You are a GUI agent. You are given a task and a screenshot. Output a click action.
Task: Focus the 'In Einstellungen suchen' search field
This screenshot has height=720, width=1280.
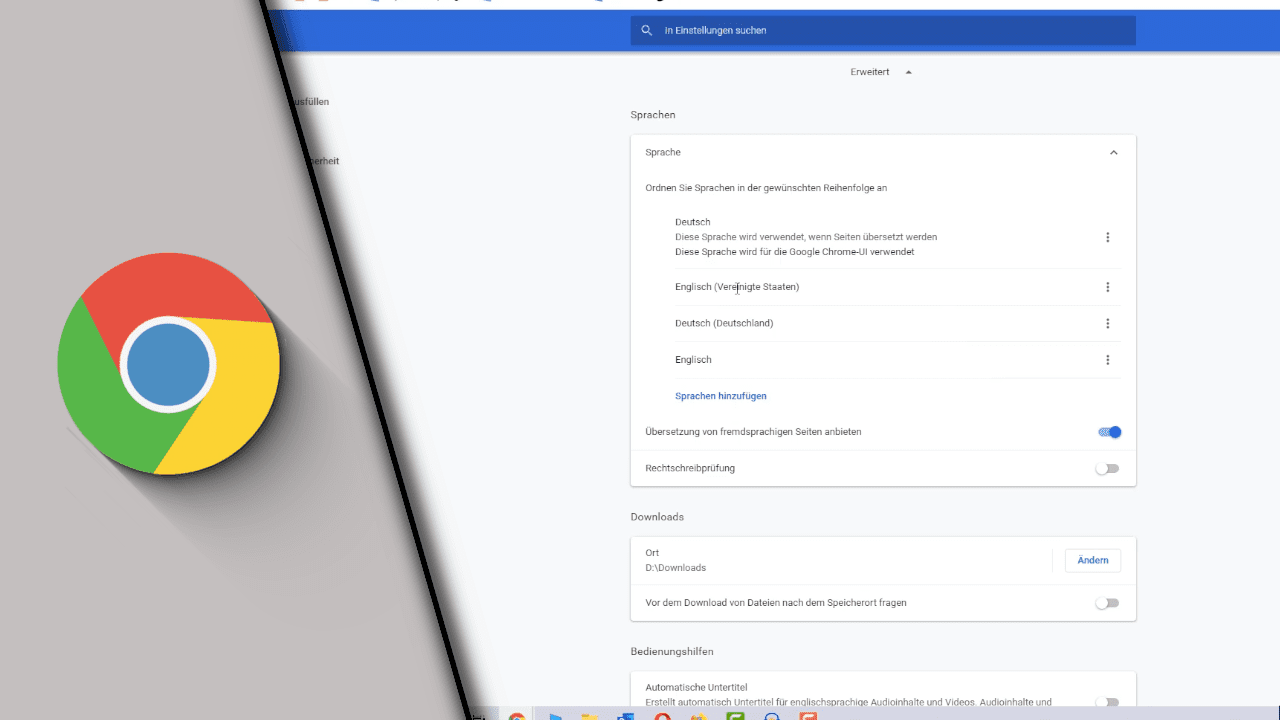[883, 30]
